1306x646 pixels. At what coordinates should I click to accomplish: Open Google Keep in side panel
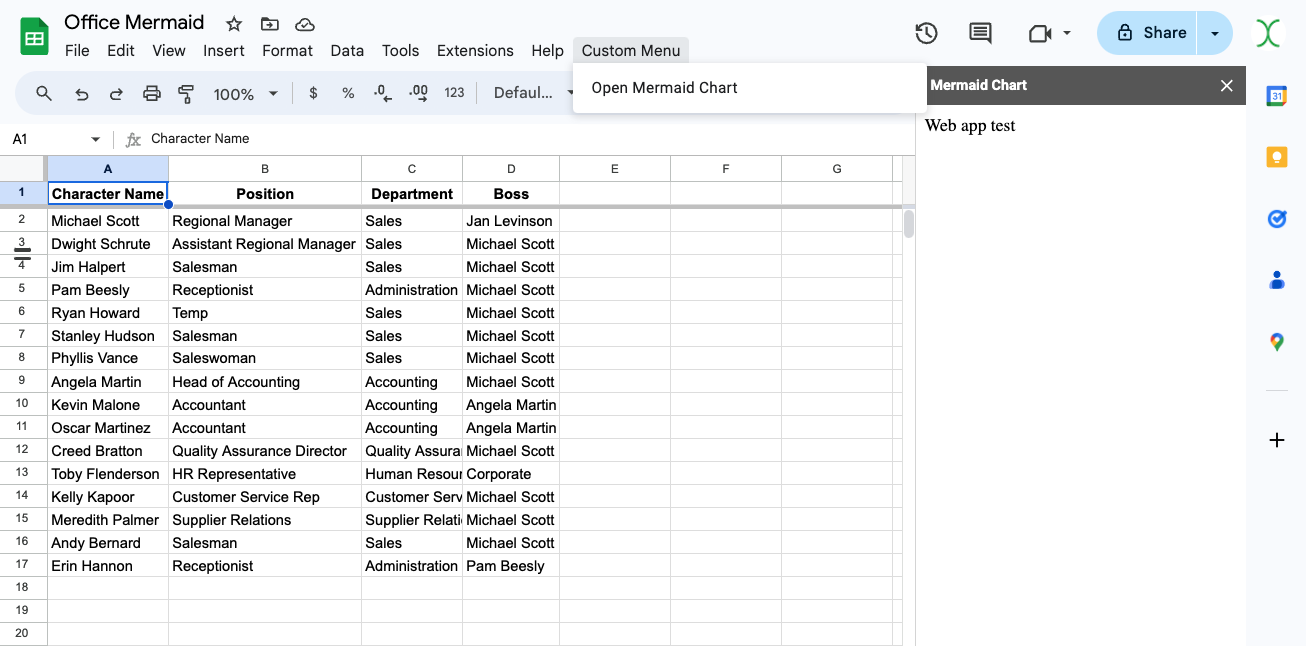(x=1276, y=157)
